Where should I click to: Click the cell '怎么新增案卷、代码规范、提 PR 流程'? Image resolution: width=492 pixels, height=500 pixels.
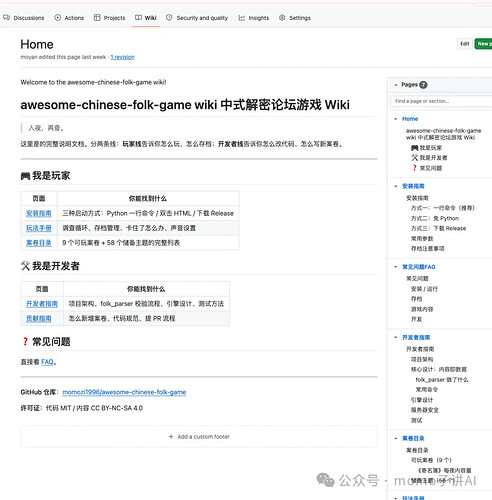click(146, 318)
